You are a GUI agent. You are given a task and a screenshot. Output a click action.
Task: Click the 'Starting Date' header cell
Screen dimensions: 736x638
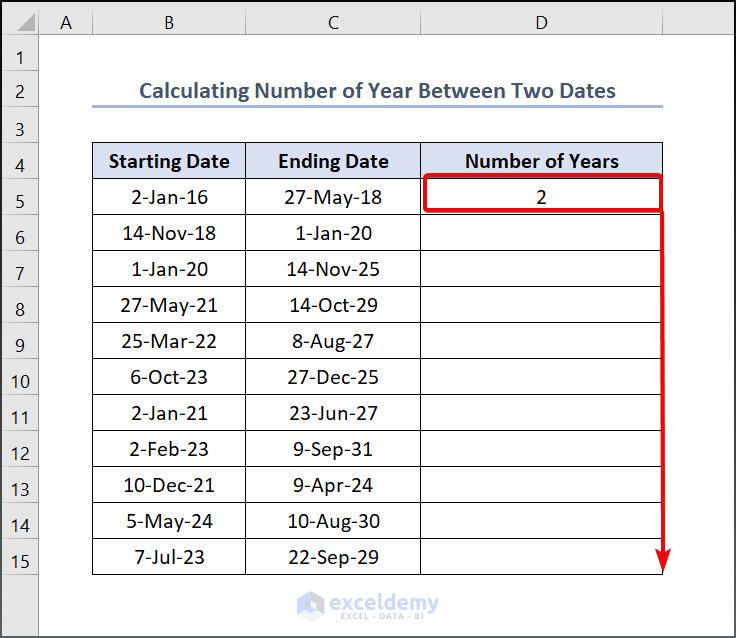(x=169, y=161)
